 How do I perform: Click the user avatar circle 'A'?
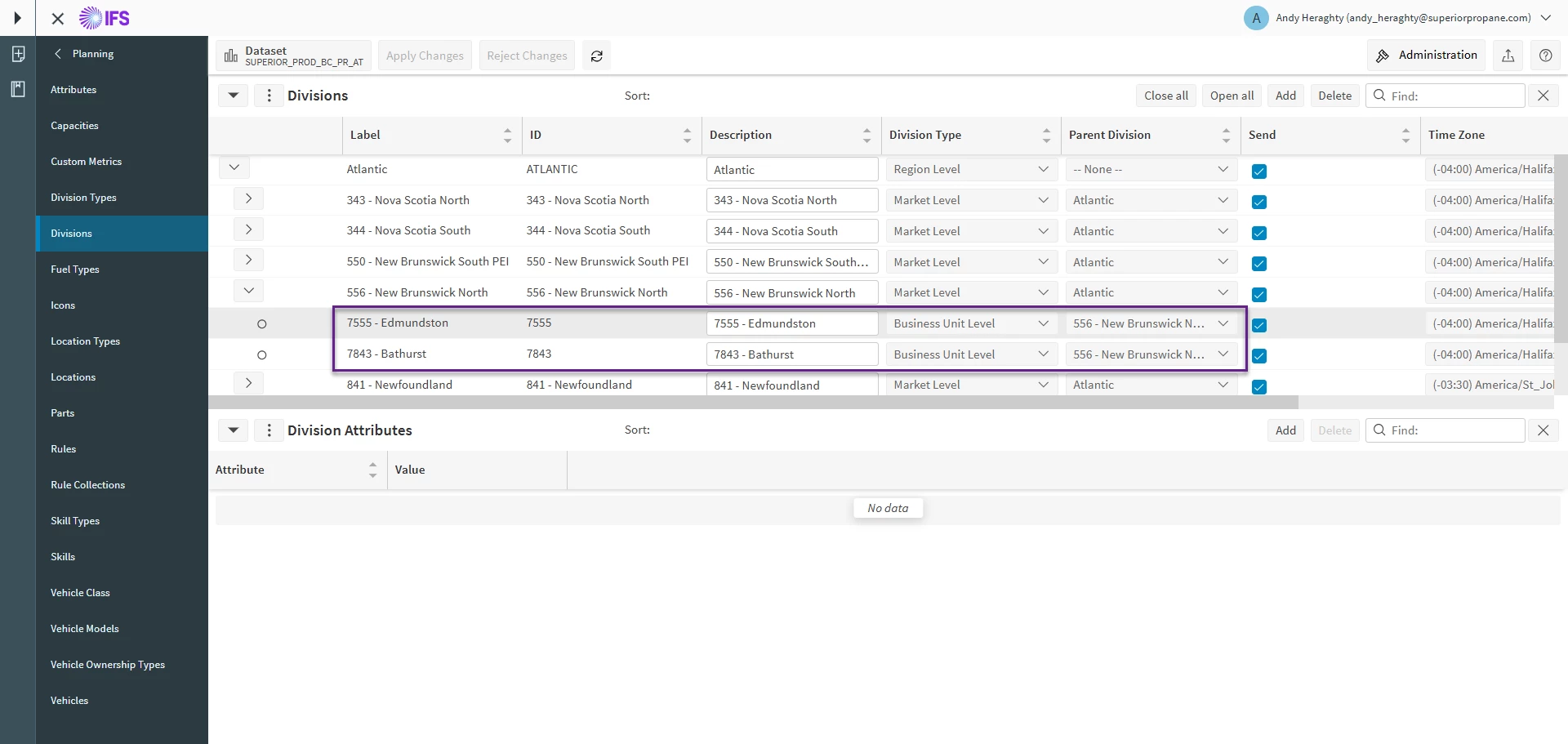(1256, 18)
